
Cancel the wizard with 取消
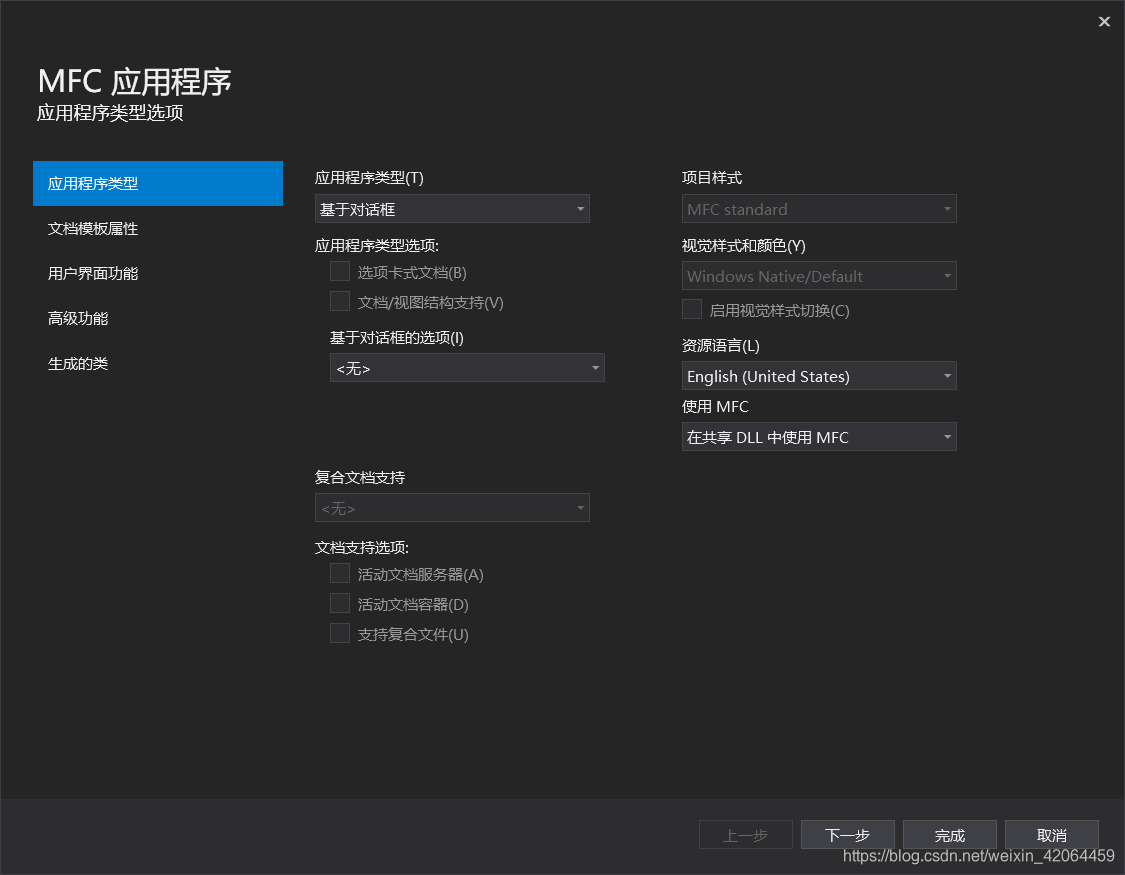tap(1051, 834)
